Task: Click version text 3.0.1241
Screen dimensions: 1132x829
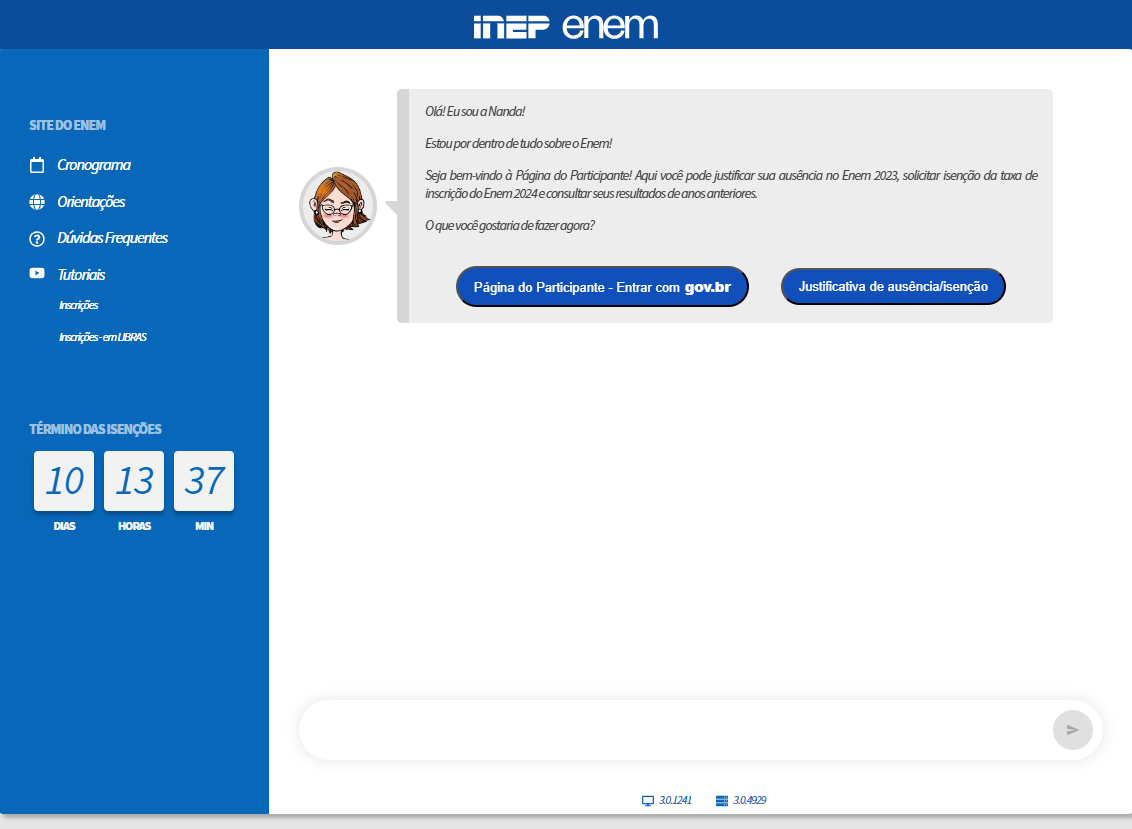Action: [x=675, y=801]
